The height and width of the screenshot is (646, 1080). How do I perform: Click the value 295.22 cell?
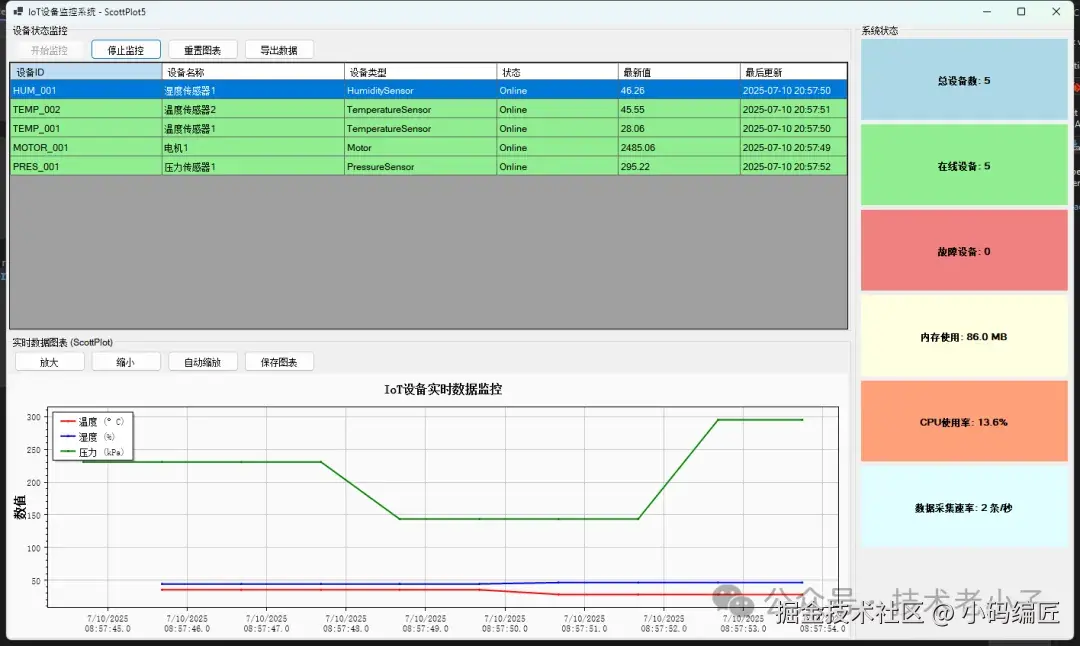click(x=679, y=166)
